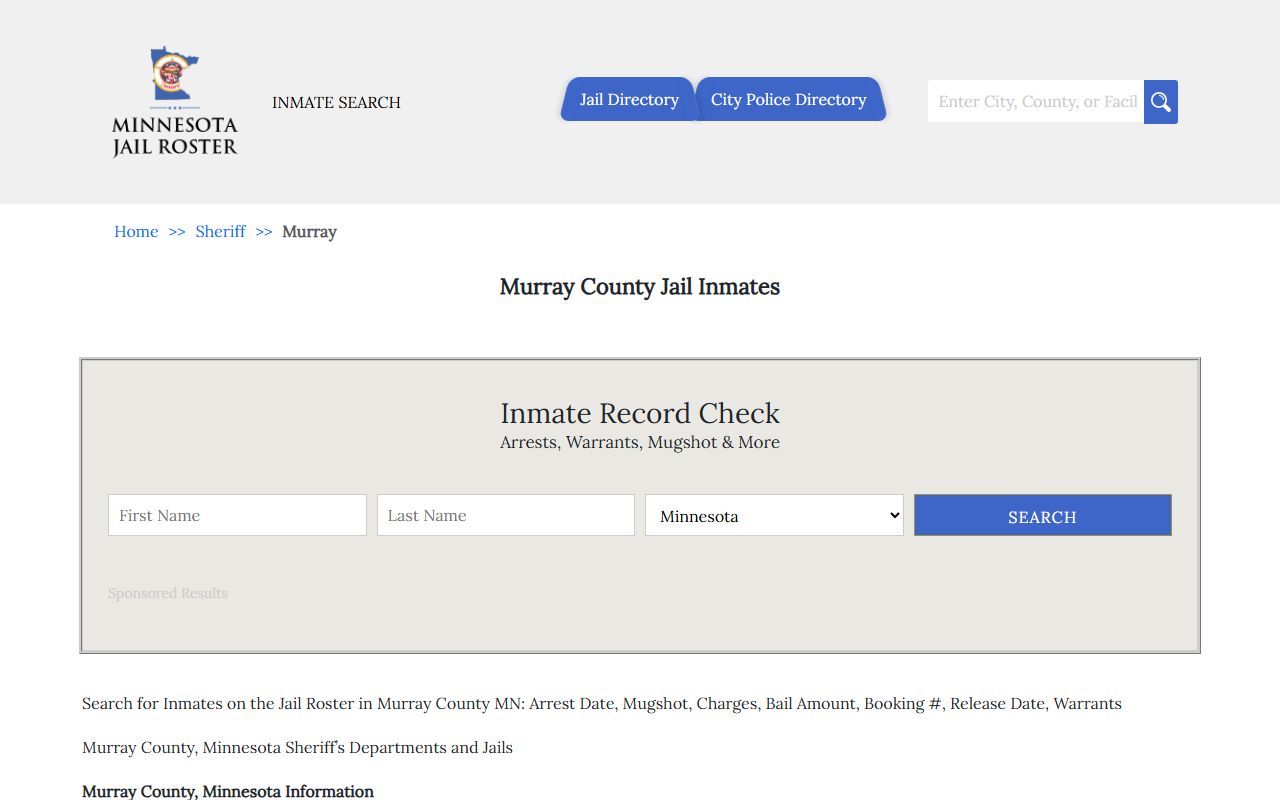The width and height of the screenshot is (1280, 800).
Task: Click the Inmate Record Check title
Action: click(x=640, y=413)
